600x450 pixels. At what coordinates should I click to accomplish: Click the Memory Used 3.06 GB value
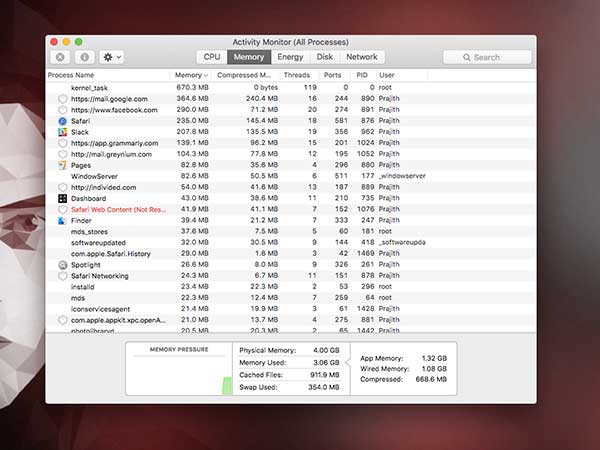[326, 362]
